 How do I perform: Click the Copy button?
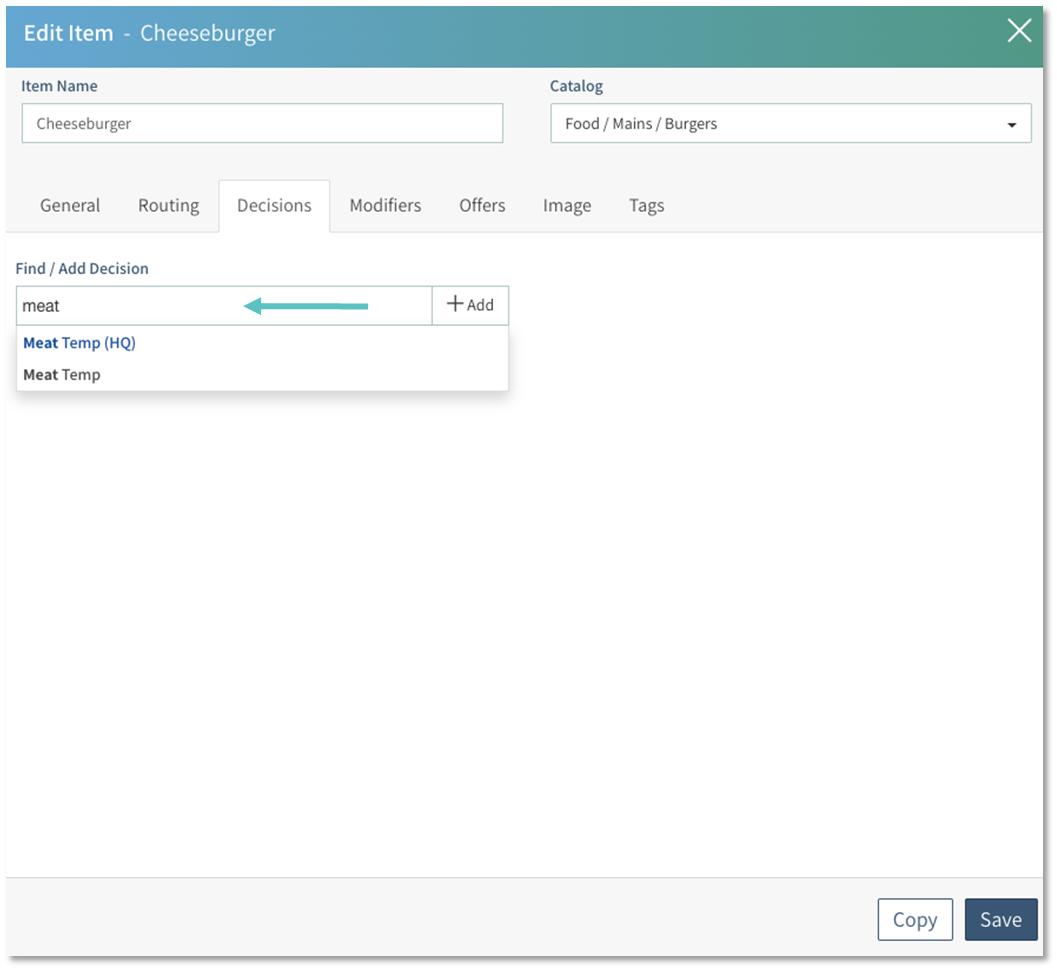click(914, 920)
